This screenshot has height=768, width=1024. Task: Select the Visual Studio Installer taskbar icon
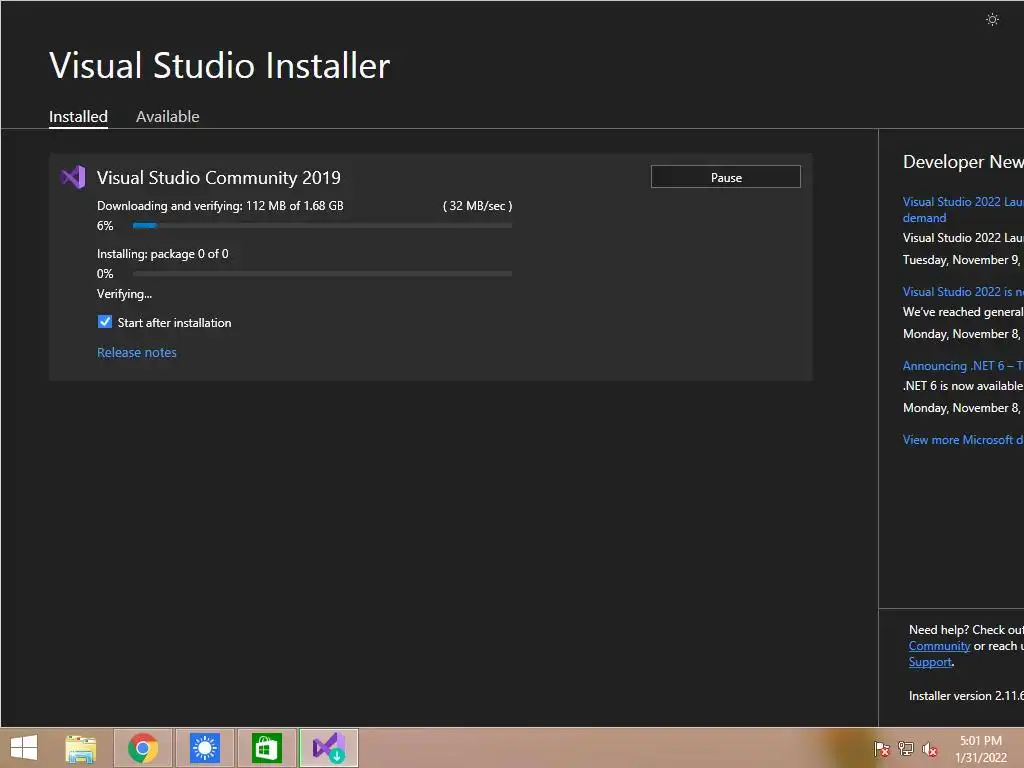click(x=328, y=748)
